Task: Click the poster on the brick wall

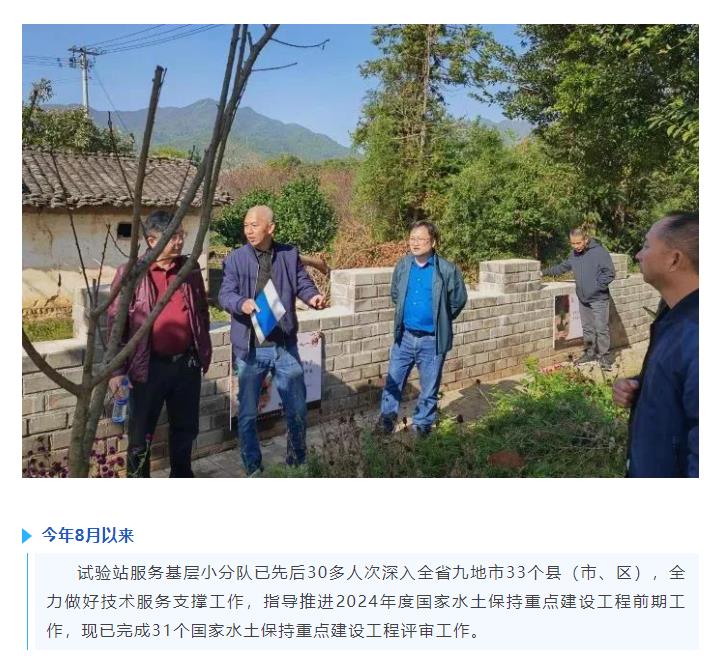Action: click(568, 321)
